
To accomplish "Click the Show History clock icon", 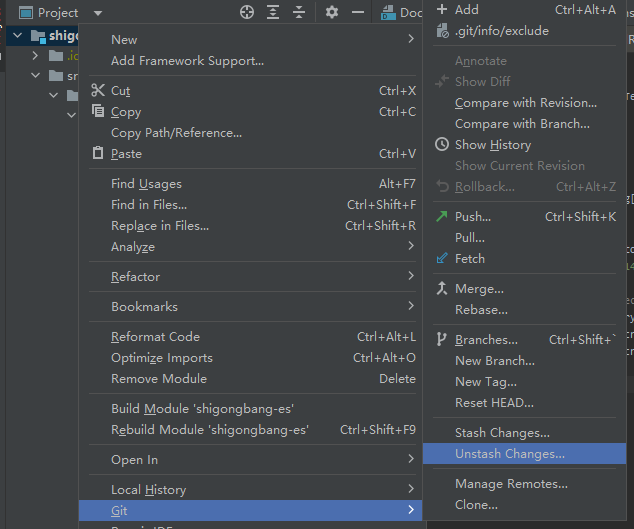I will point(443,145).
